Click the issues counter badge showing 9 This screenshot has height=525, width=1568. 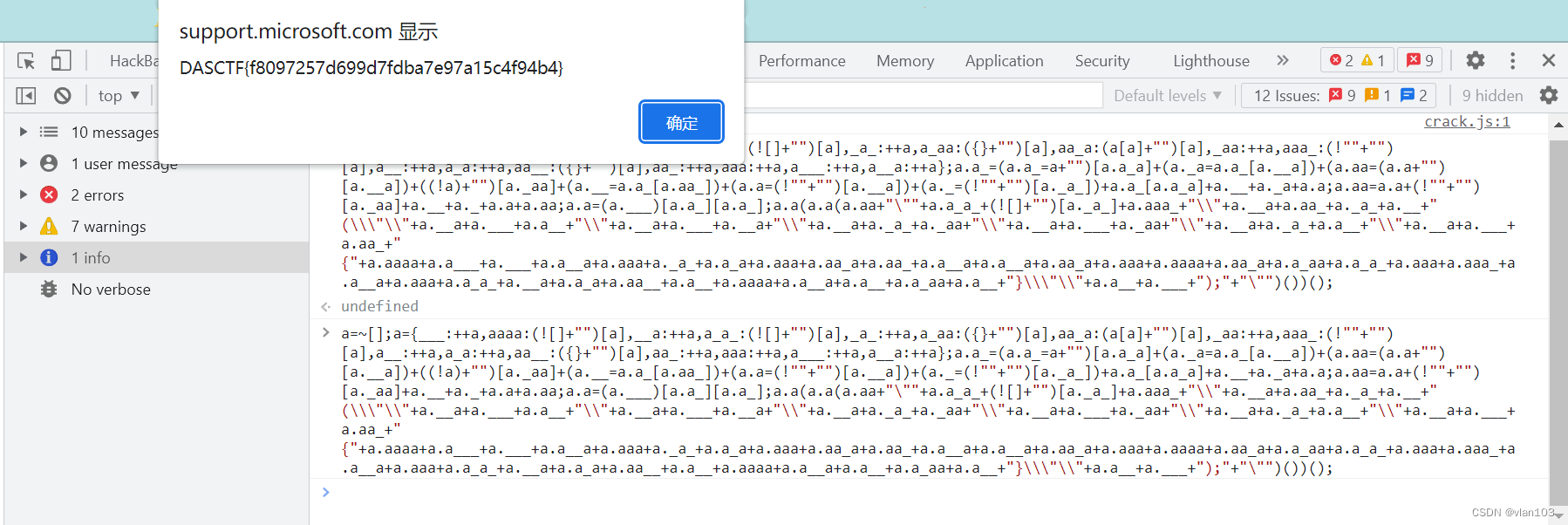pyautogui.click(x=1420, y=60)
